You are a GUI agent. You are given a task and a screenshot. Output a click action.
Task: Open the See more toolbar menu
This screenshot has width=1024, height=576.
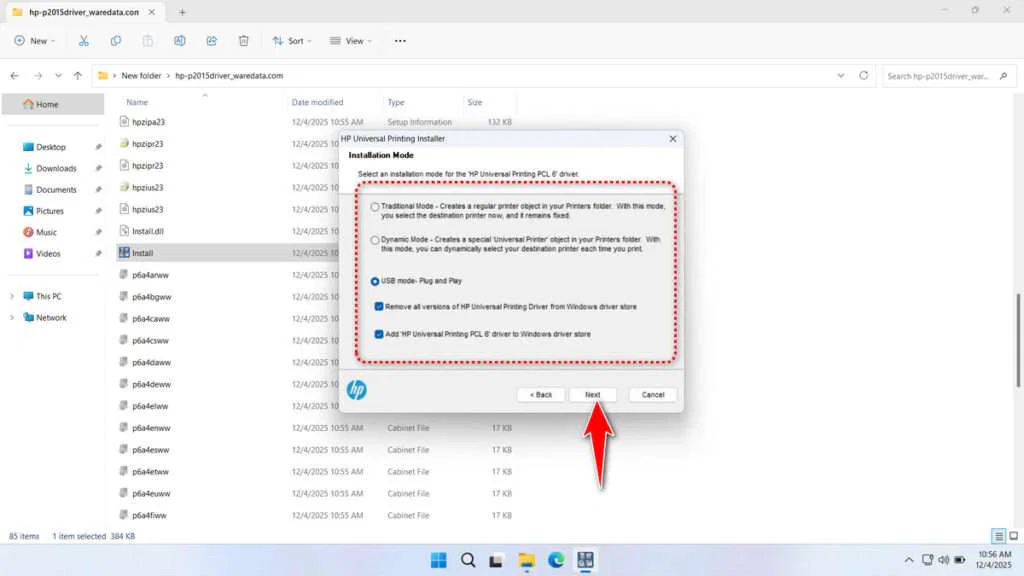[399, 40]
